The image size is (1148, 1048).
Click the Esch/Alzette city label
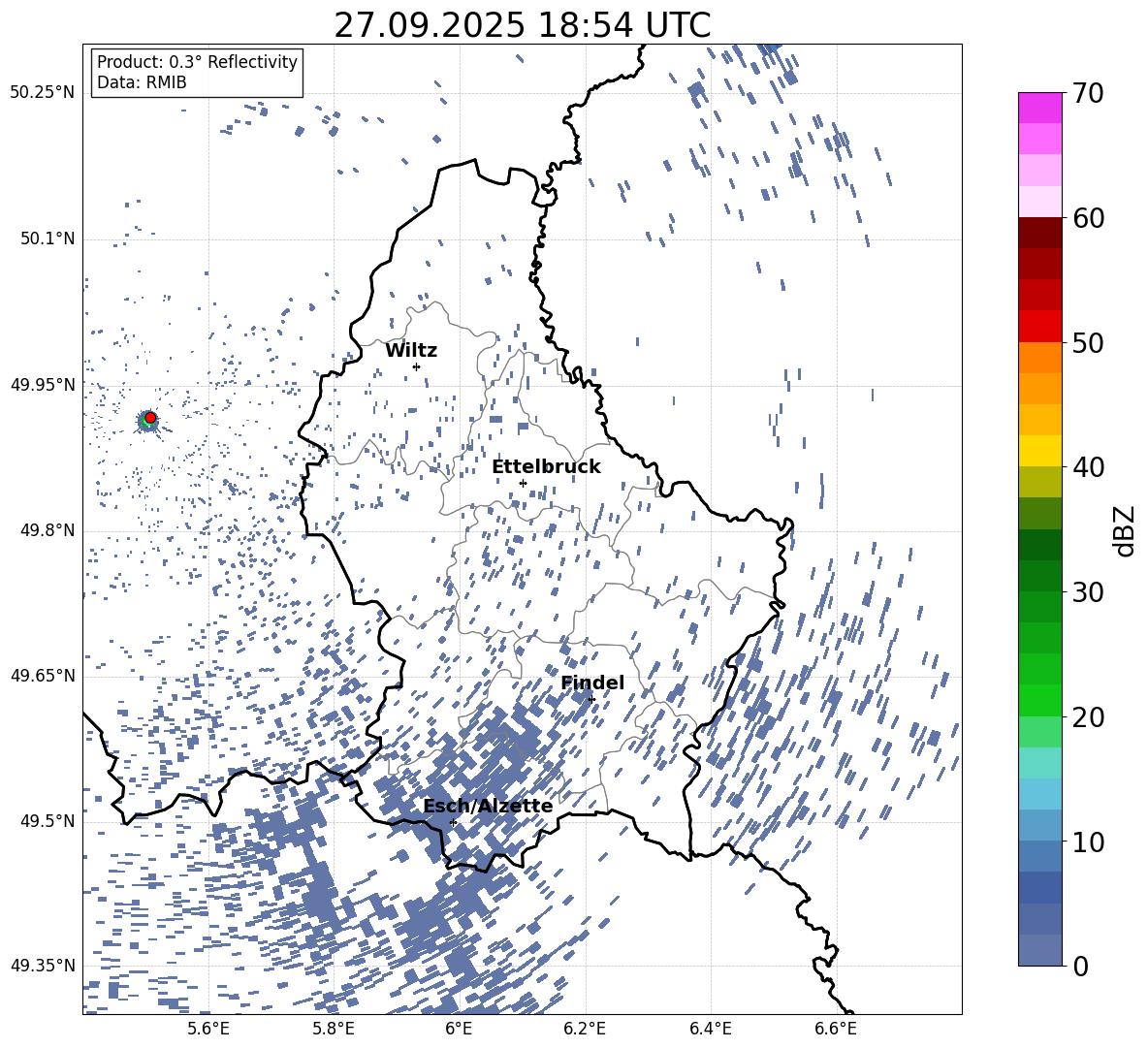(488, 807)
